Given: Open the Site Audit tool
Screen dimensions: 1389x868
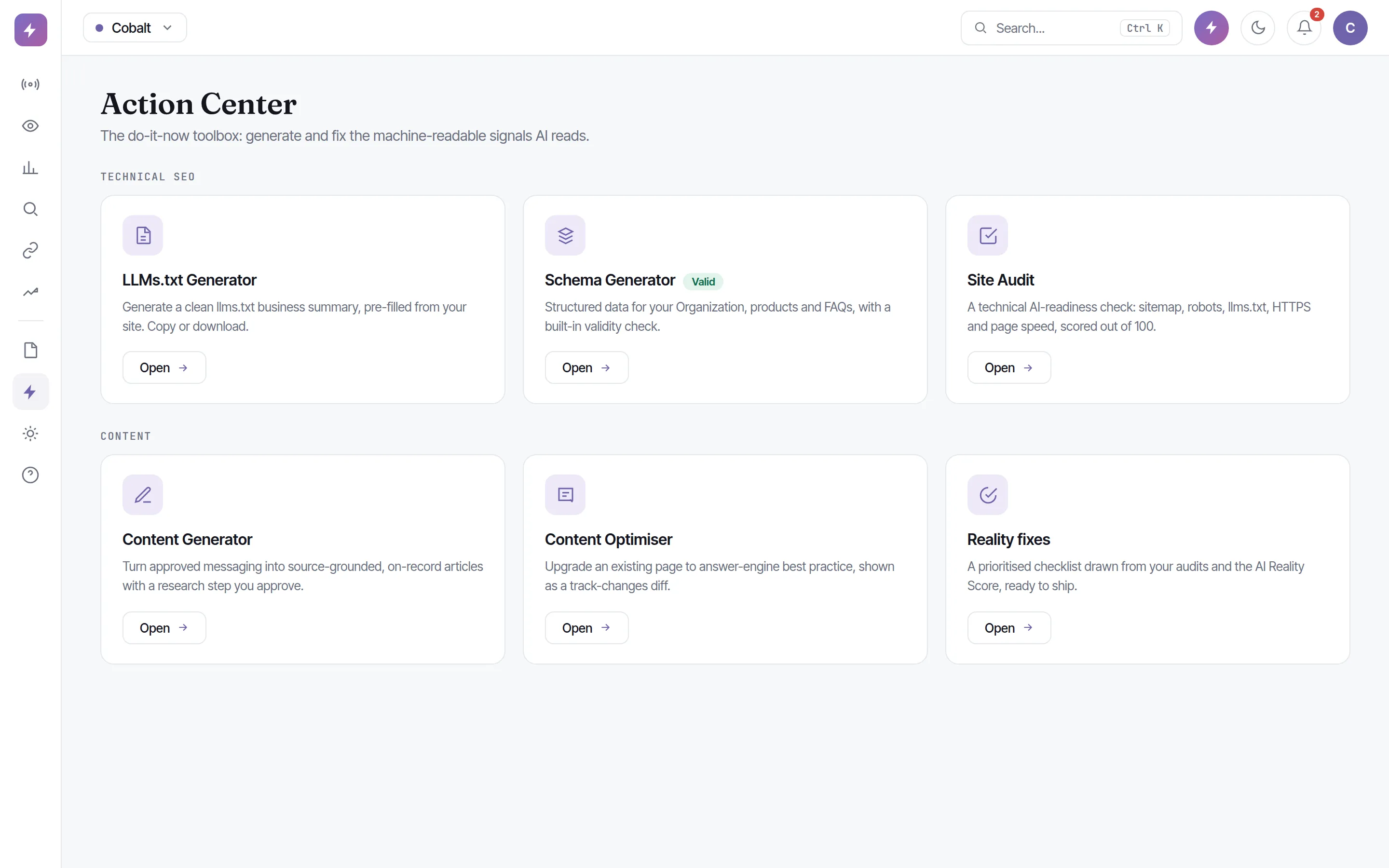Looking at the screenshot, I should [x=1009, y=367].
